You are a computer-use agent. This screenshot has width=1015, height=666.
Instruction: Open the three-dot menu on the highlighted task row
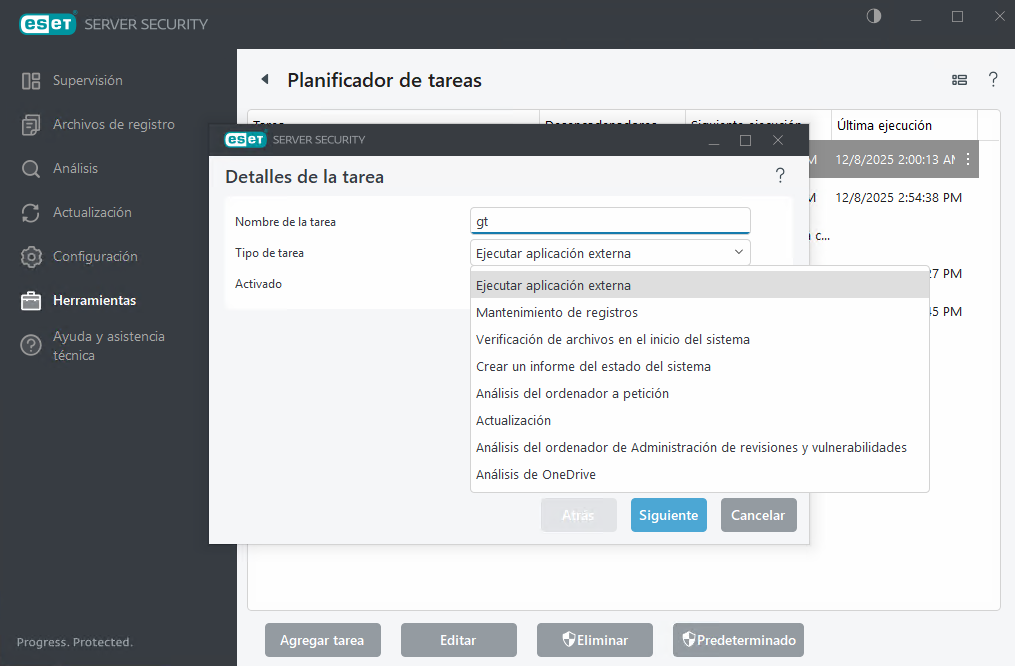point(967,159)
